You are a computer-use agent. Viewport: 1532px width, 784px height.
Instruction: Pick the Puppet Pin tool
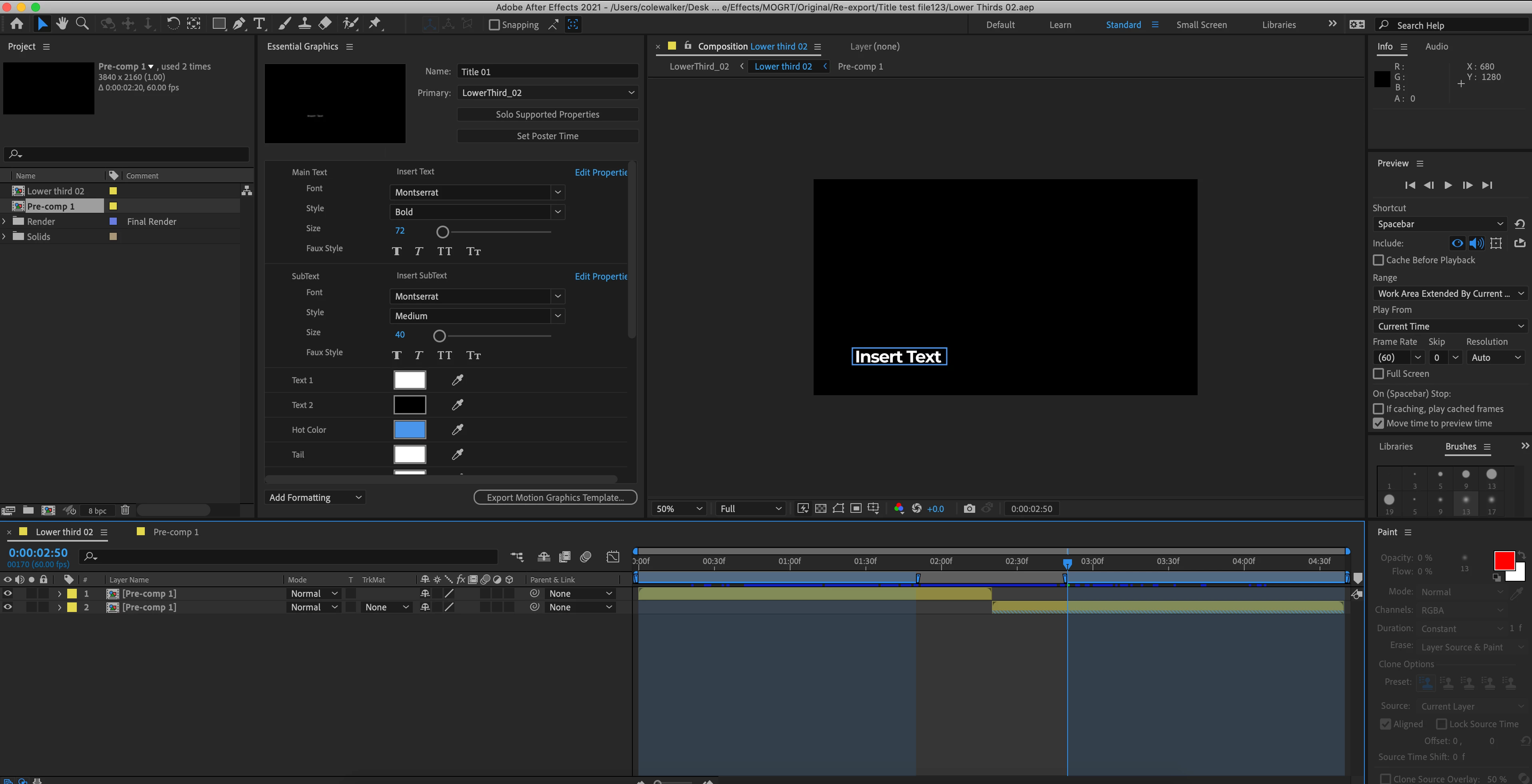(x=375, y=24)
